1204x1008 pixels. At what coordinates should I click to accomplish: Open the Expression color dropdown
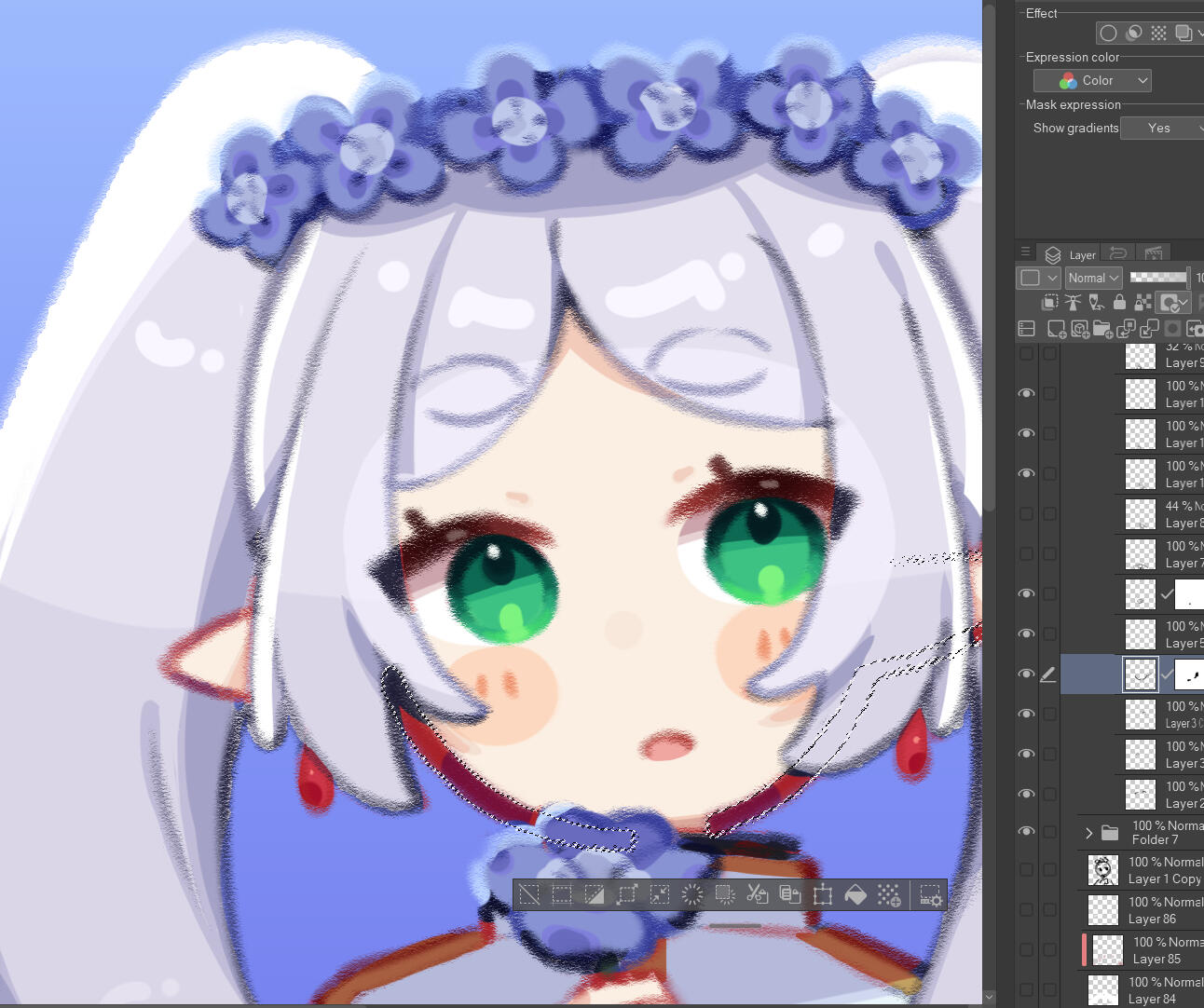tap(1092, 81)
